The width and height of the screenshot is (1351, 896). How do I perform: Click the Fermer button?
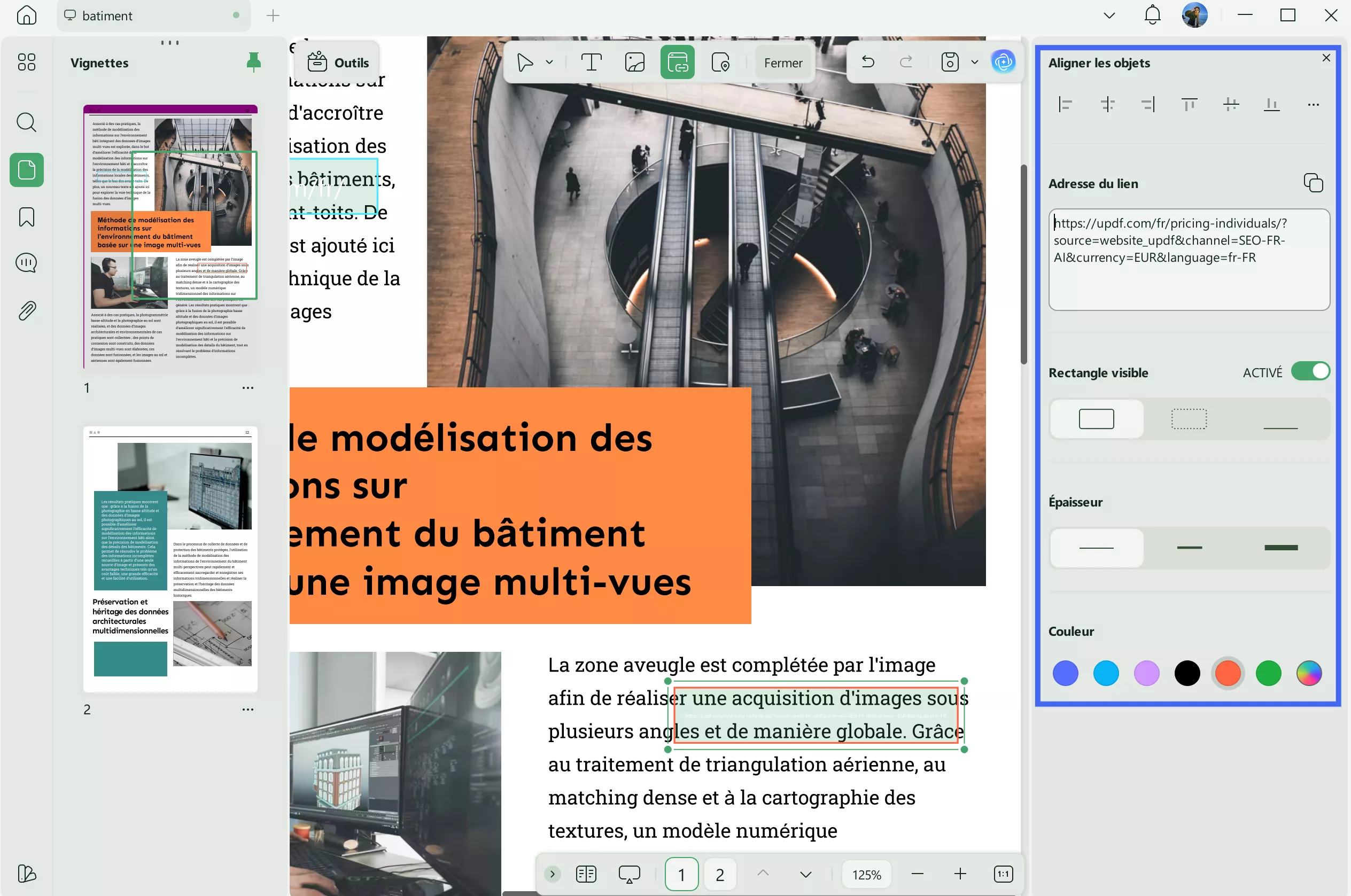(x=782, y=63)
